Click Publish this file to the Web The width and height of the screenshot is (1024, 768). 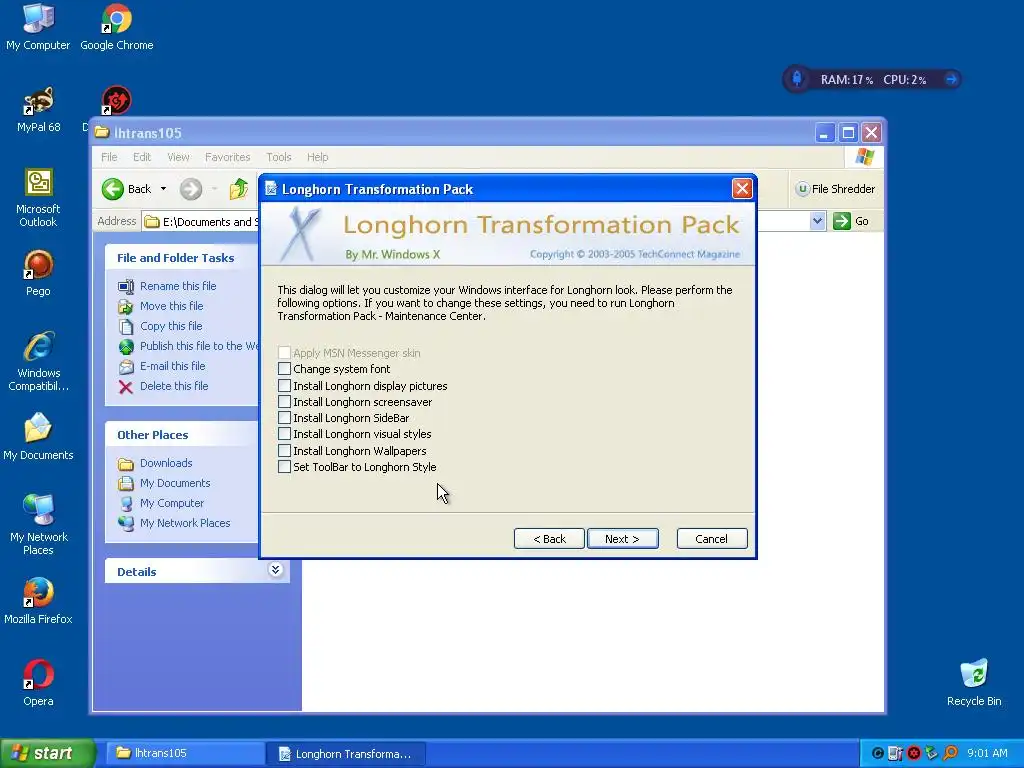(x=199, y=346)
